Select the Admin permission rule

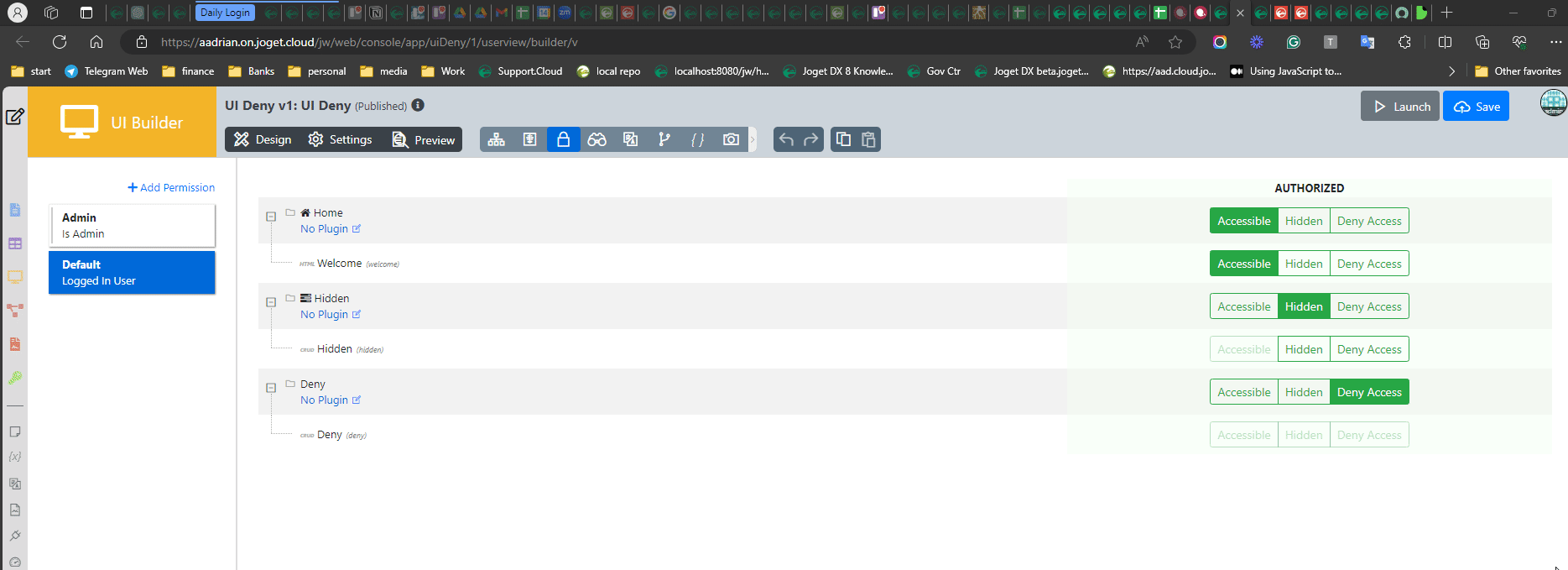click(132, 225)
